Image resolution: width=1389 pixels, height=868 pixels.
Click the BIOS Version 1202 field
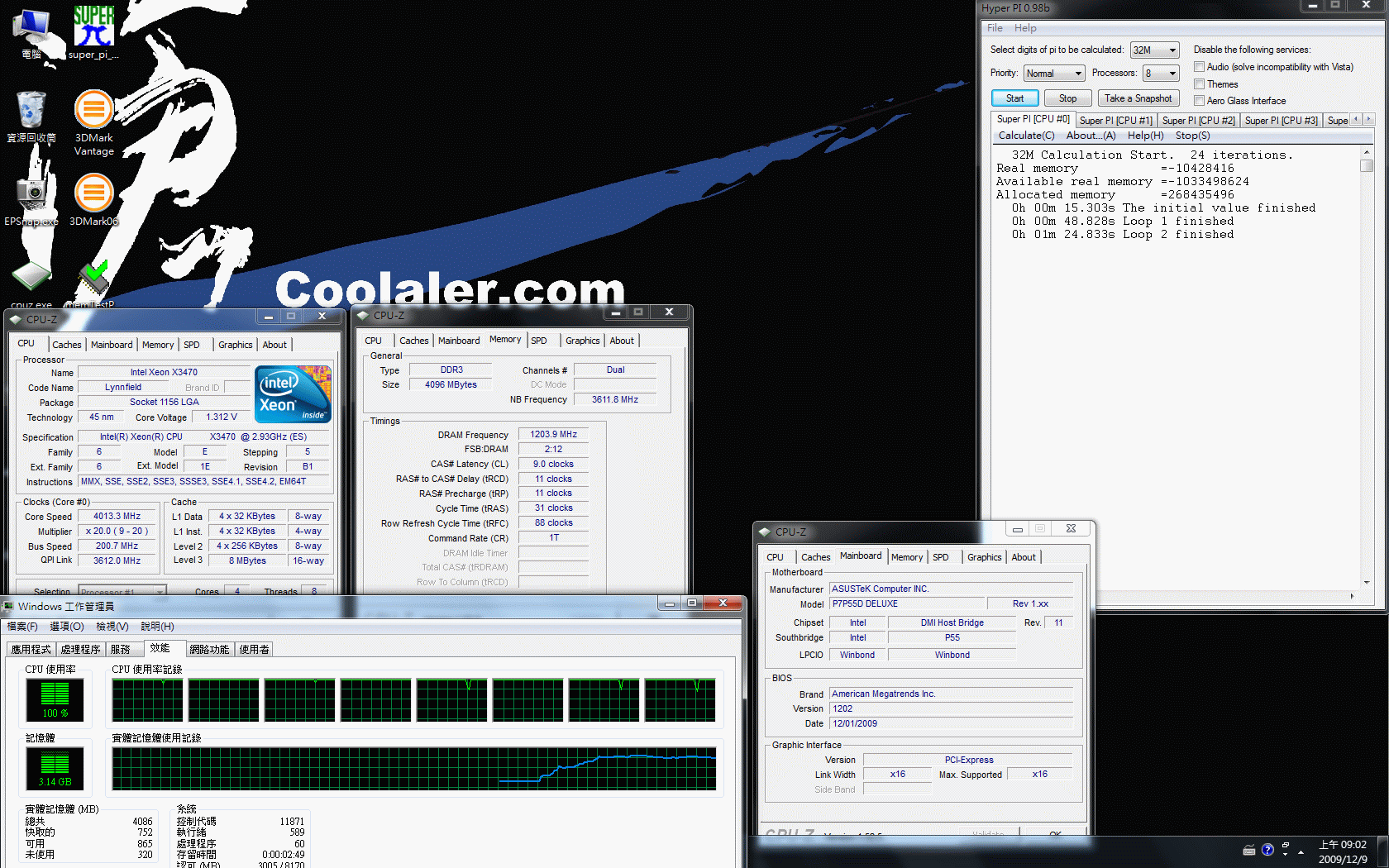pos(951,708)
